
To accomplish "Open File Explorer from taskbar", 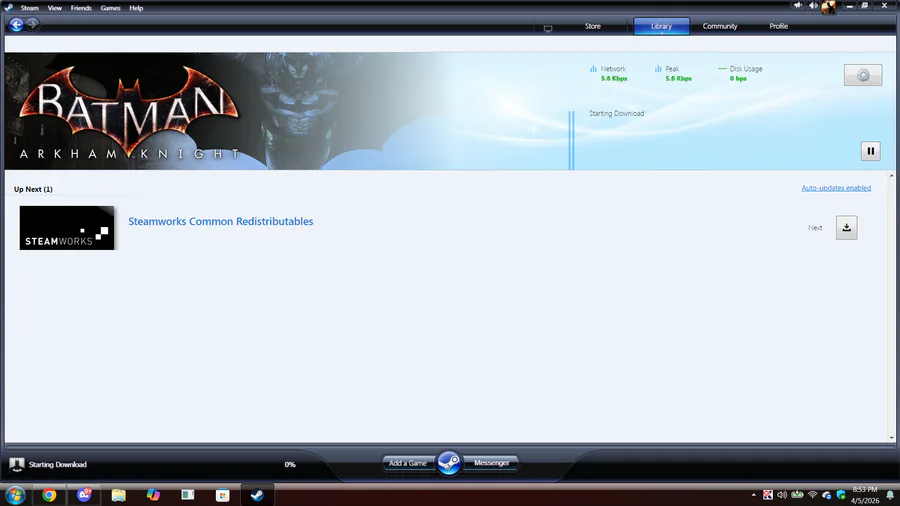I will point(119,495).
